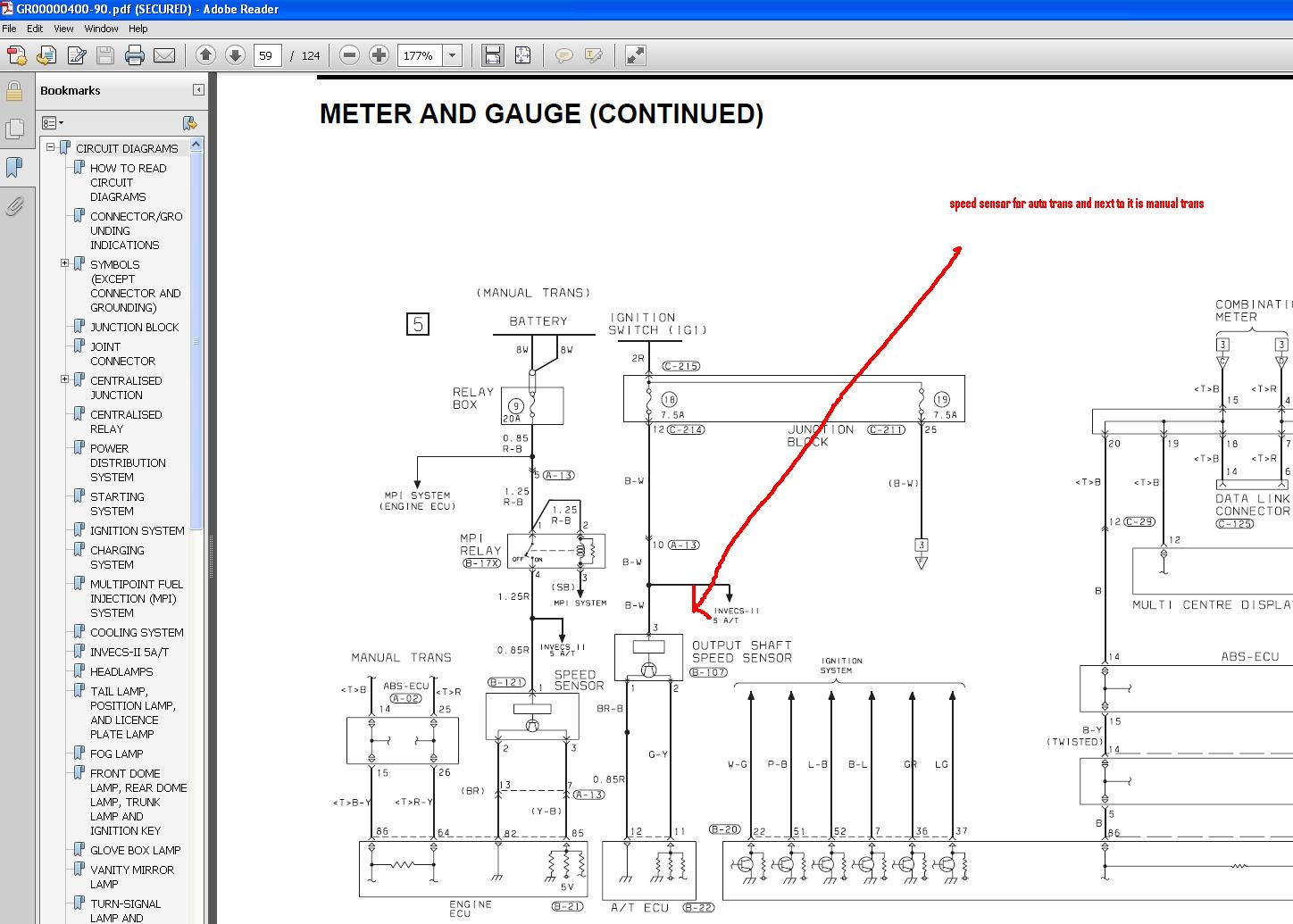The width and height of the screenshot is (1293, 924).
Task: Toggle the Bookmarks navigation panel button
Action: pos(14,167)
